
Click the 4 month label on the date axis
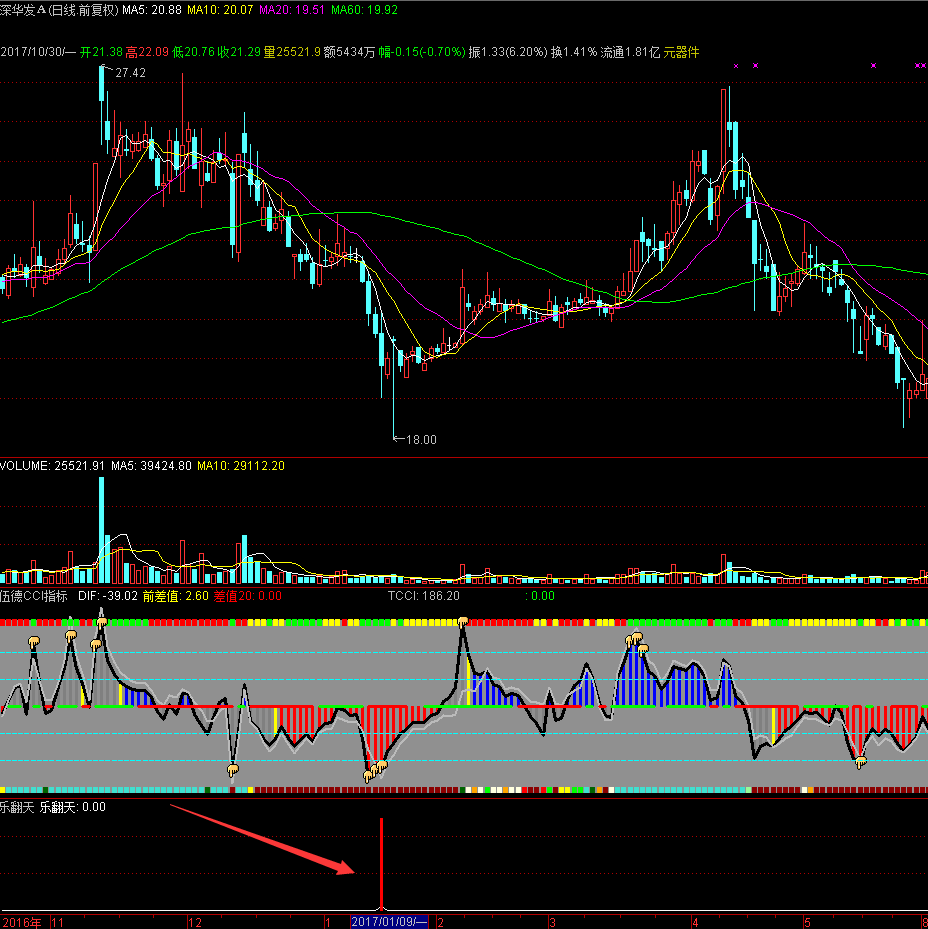point(695,922)
